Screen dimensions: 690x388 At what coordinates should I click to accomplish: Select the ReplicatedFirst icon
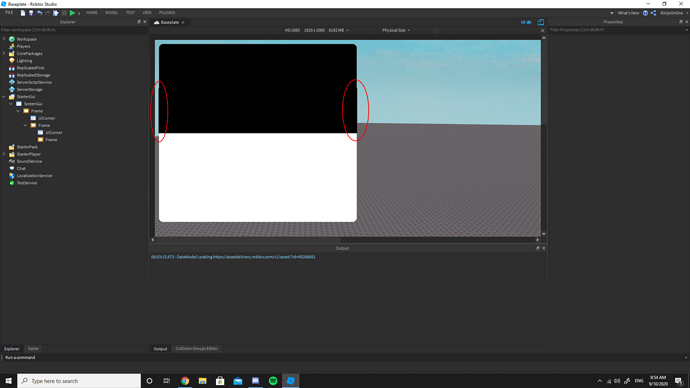(12, 68)
